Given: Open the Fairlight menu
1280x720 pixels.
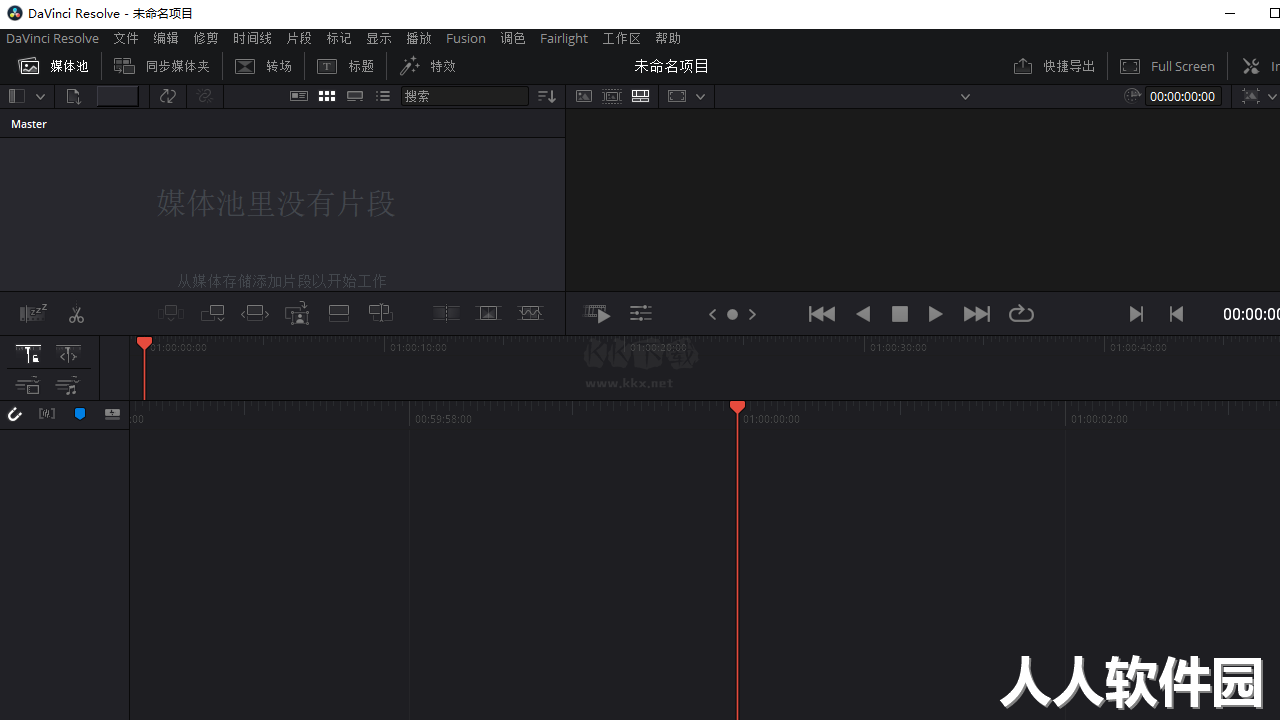Looking at the screenshot, I should point(564,38).
